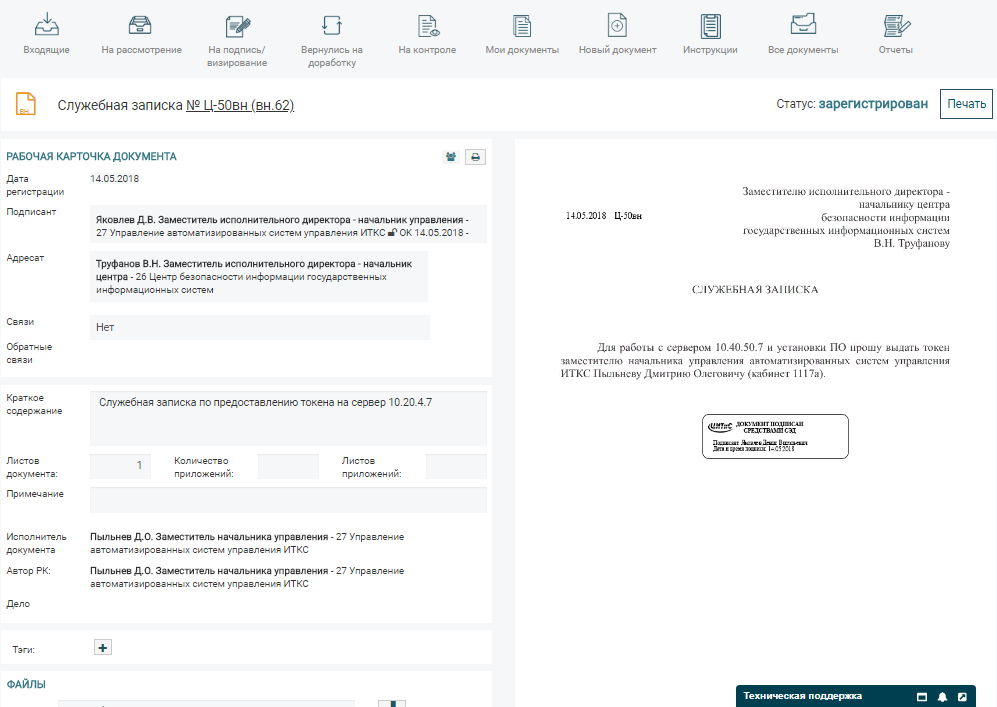Open На подпись/визирование section
Screen dimensions: 997x707
pyautogui.click(x=237, y=40)
